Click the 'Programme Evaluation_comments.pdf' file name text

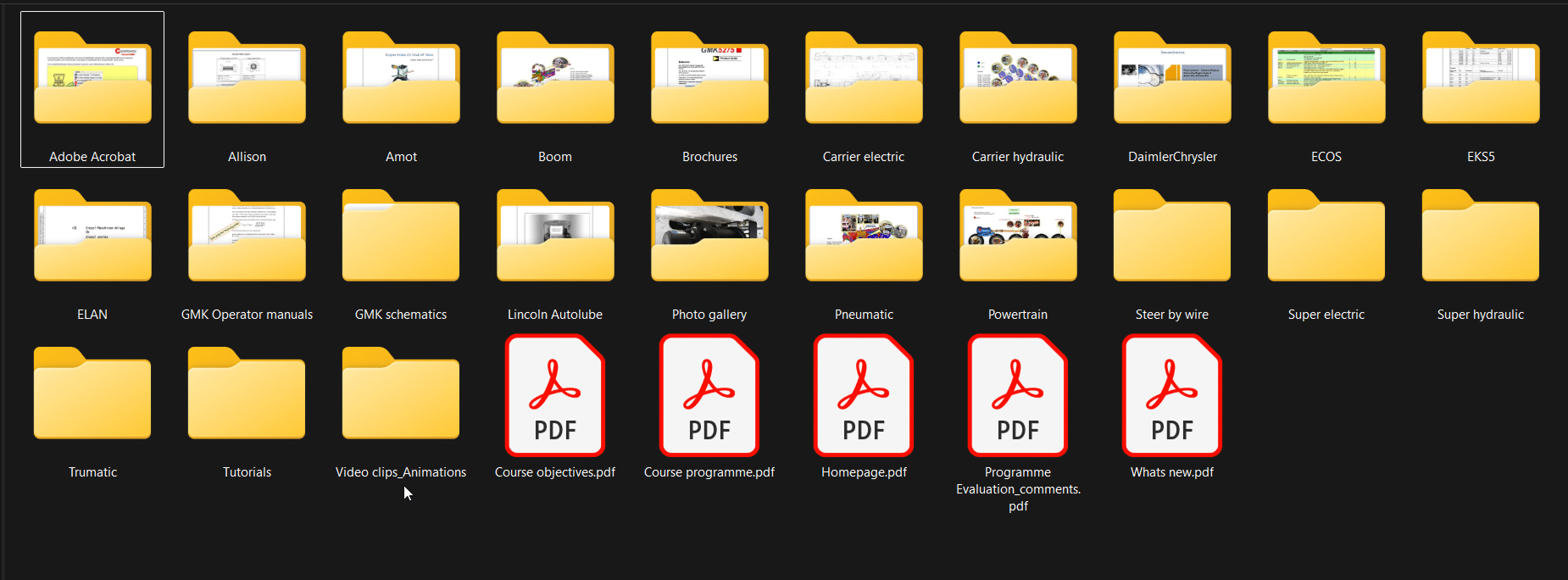coord(1018,489)
